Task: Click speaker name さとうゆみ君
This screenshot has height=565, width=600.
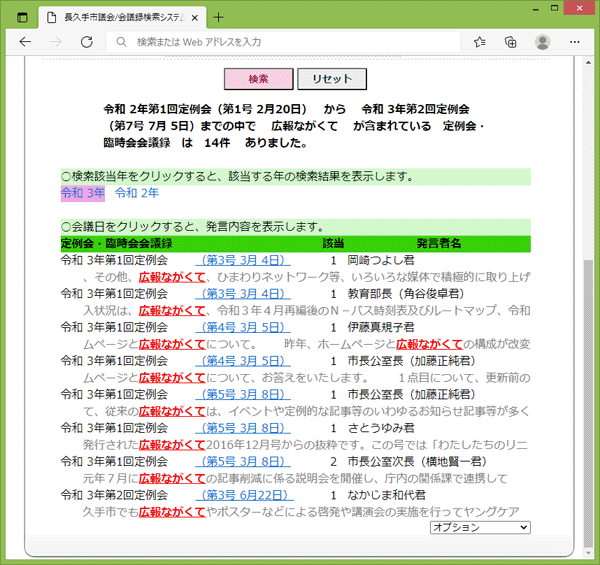Action: [x=381, y=428]
